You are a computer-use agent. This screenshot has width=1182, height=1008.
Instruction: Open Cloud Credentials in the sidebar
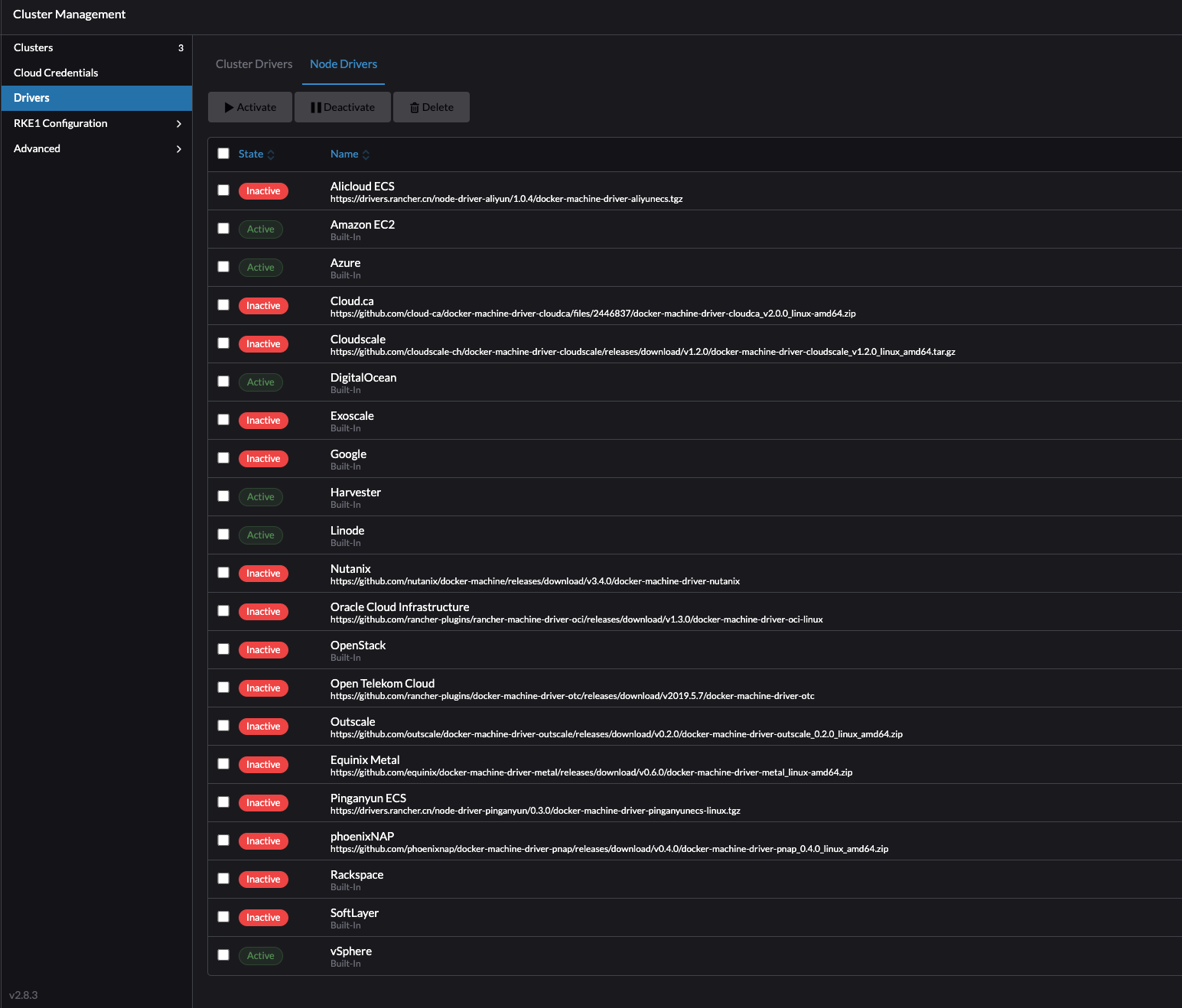click(x=96, y=73)
